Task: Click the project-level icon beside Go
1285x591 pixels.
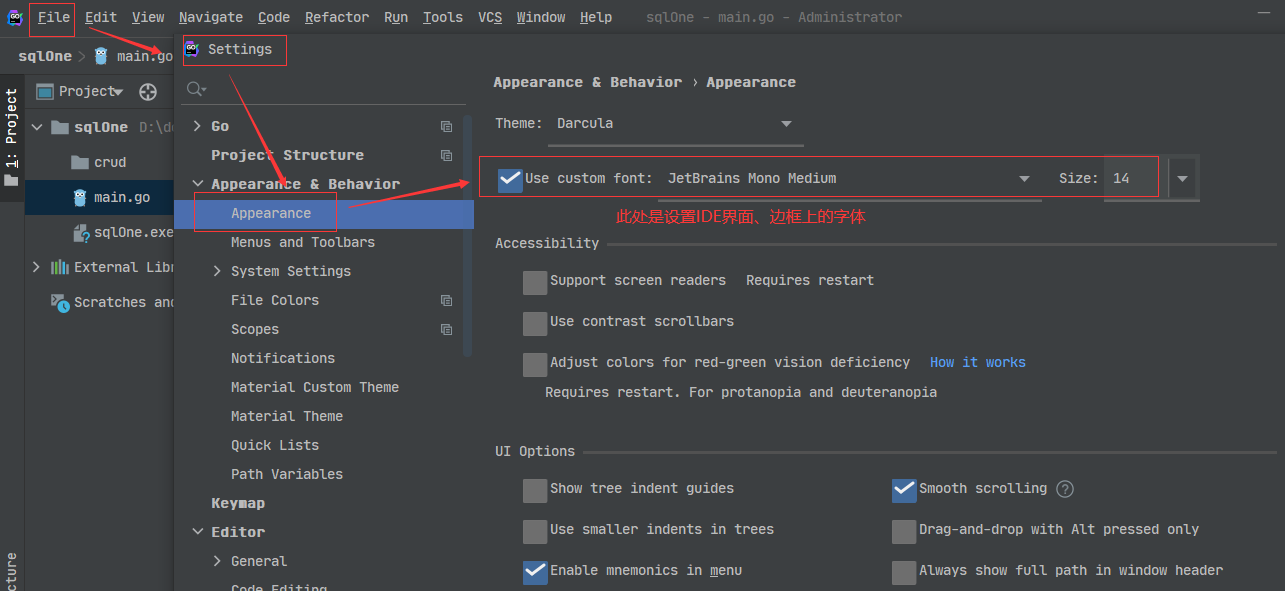Action: coord(446,127)
